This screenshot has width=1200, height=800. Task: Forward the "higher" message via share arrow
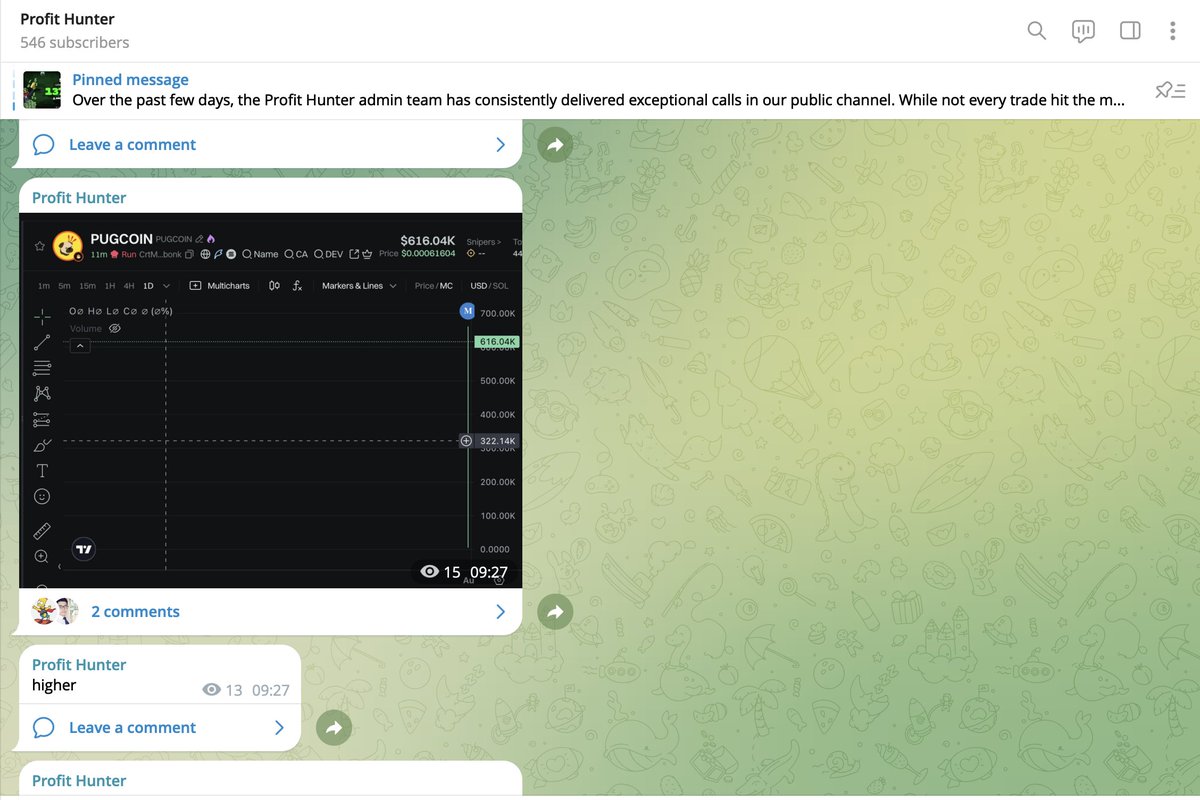335,728
